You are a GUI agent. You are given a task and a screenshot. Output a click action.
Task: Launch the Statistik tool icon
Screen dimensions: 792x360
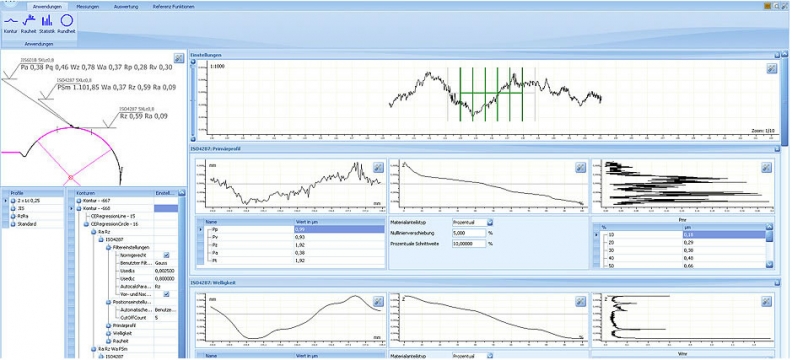pyautogui.click(x=47, y=23)
